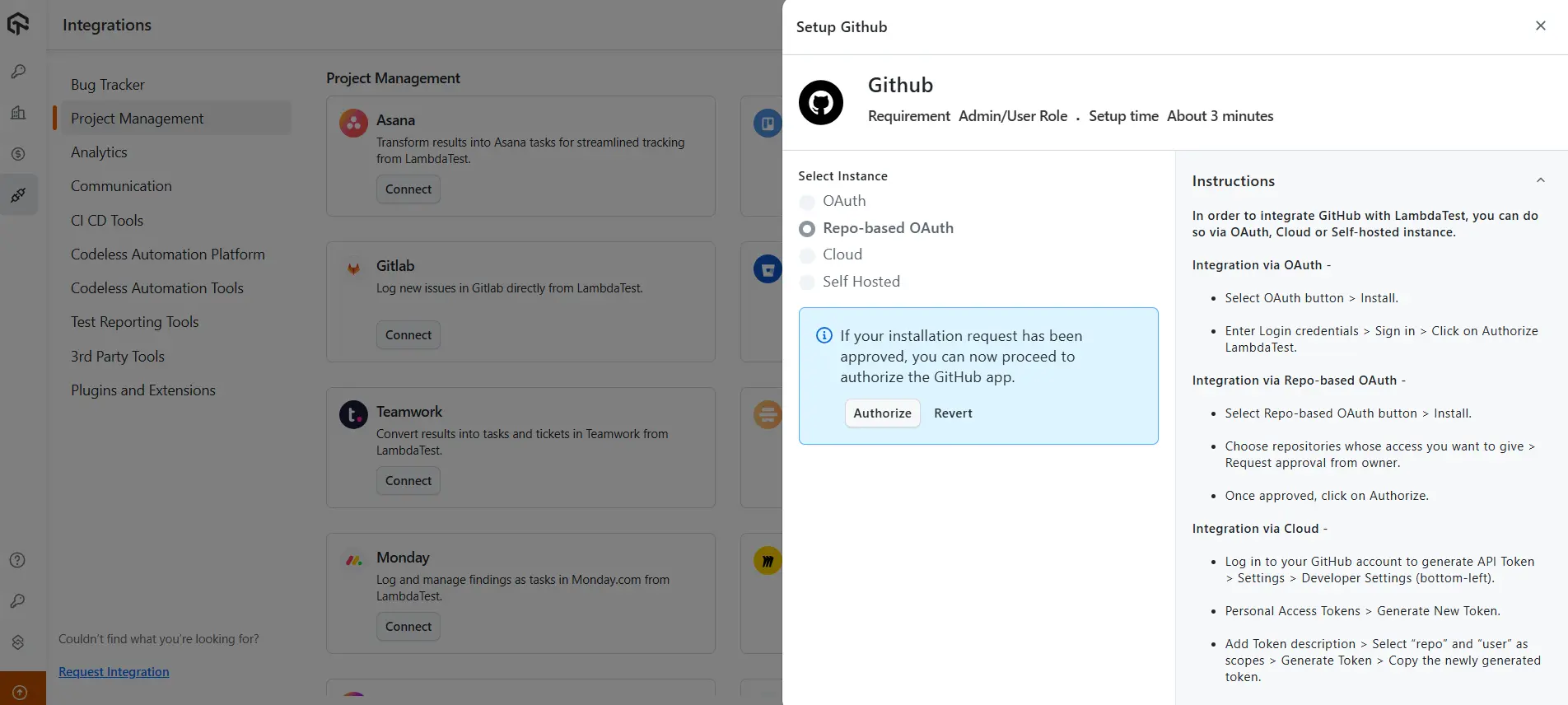The width and height of the screenshot is (1568, 705).
Task: Click the analytics chart sidebar icon
Action: click(x=18, y=113)
